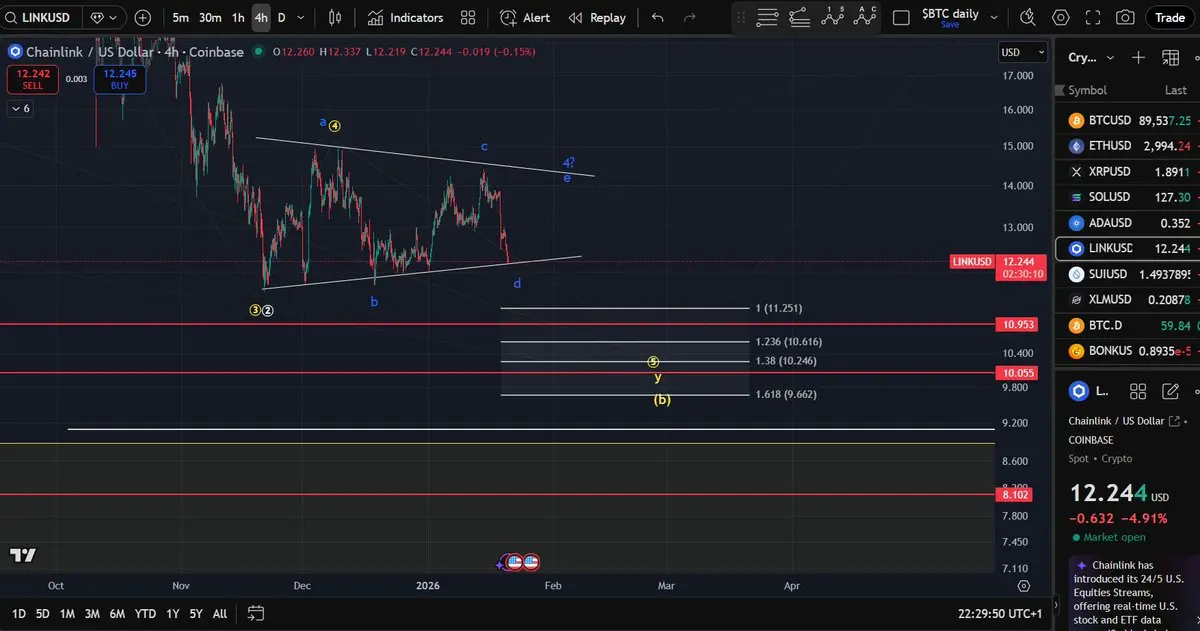Open chart settings hexagon icon

1061,18
